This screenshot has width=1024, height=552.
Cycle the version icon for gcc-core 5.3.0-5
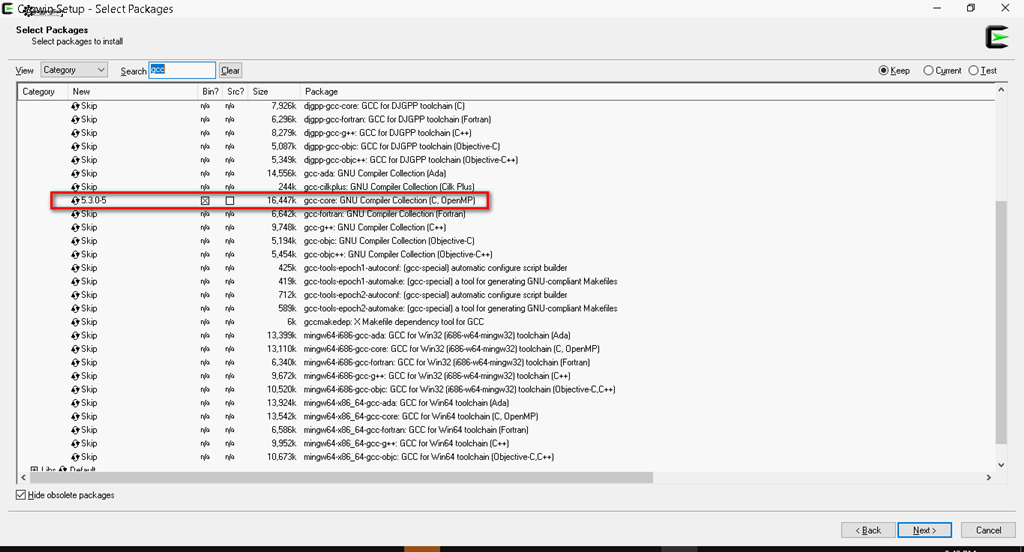(75, 201)
